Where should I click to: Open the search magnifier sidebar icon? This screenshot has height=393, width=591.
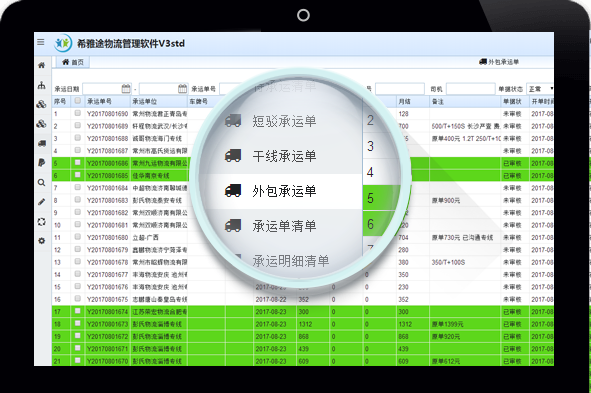coord(41,183)
